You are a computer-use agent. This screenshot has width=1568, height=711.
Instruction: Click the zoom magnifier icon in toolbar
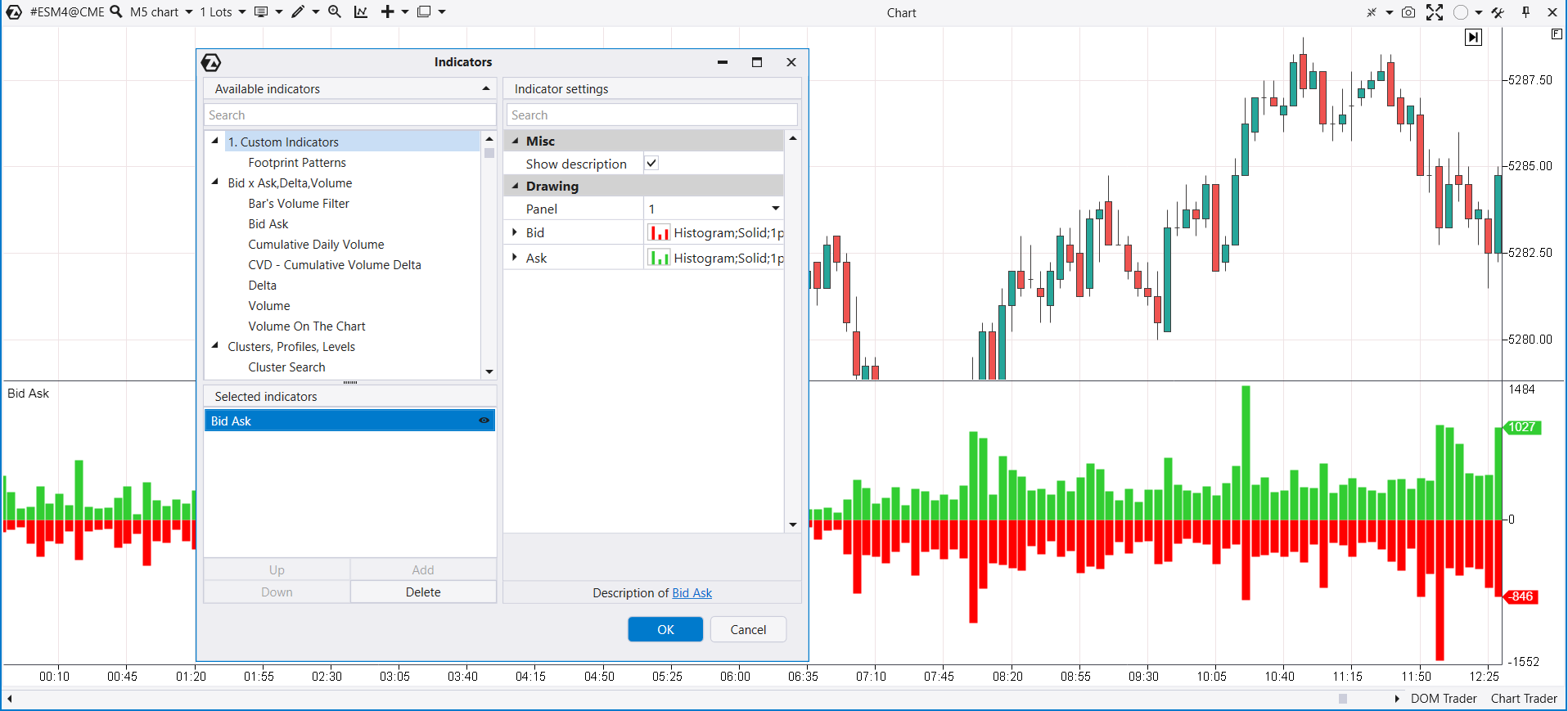335,12
